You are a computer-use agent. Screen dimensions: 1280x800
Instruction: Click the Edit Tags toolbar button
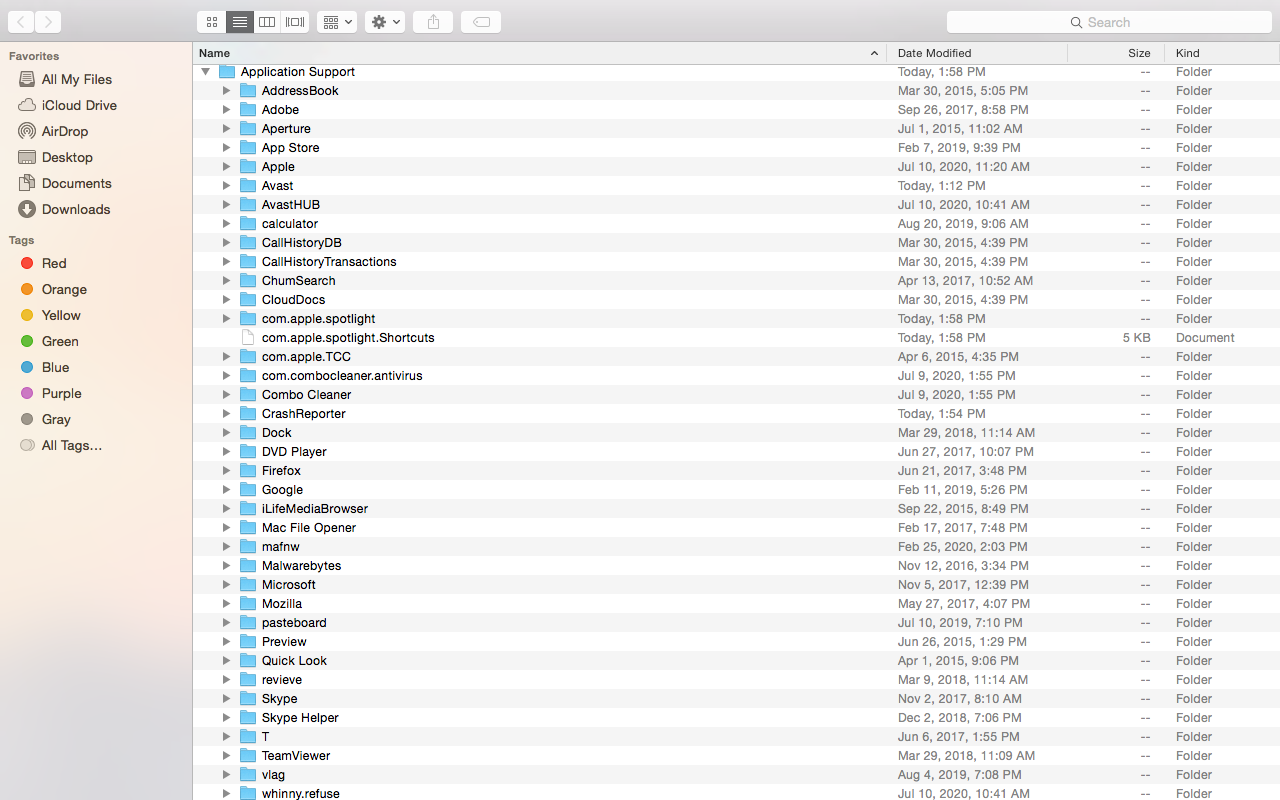tap(481, 22)
